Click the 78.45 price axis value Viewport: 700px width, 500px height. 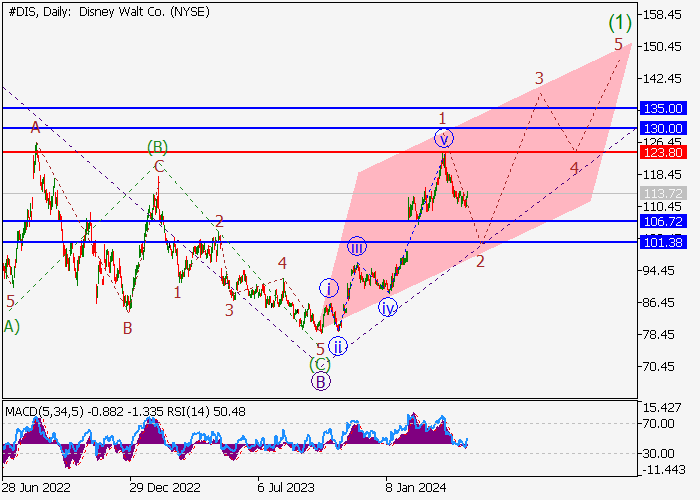662,335
